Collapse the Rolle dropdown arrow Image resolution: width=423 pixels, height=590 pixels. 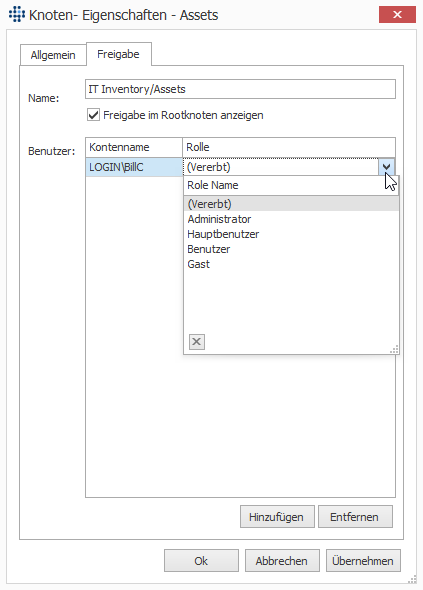(x=386, y=167)
